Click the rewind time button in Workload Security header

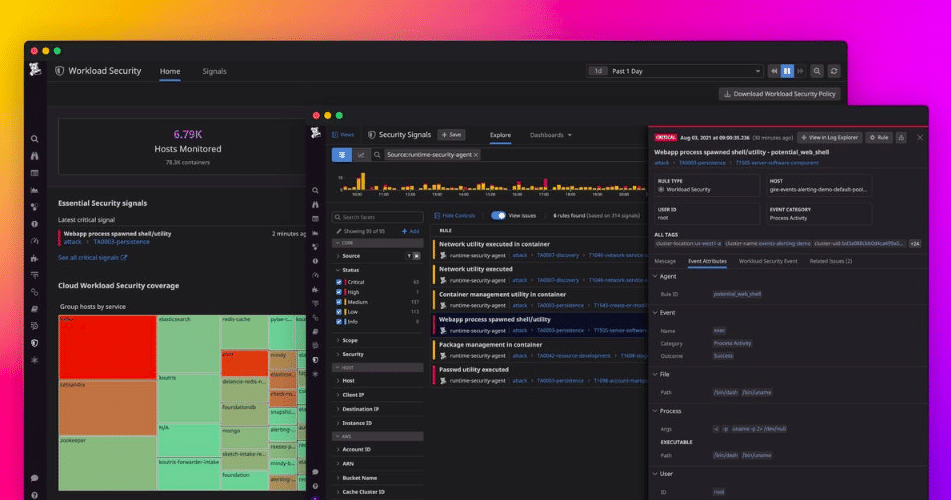tap(774, 71)
